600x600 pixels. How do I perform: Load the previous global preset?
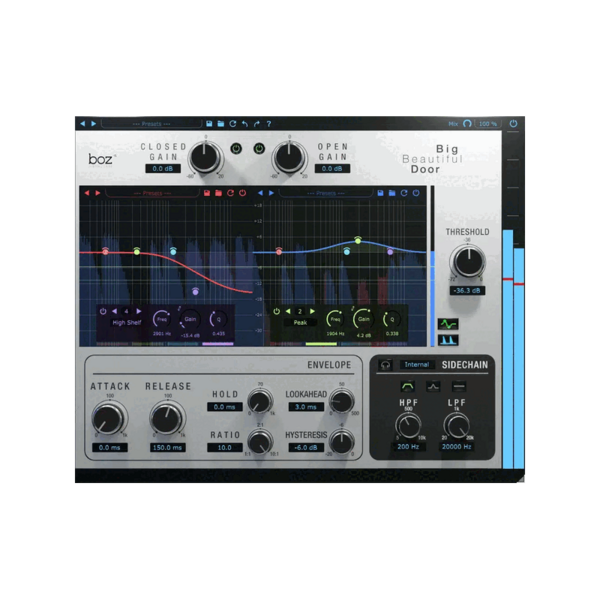[x=83, y=124]
